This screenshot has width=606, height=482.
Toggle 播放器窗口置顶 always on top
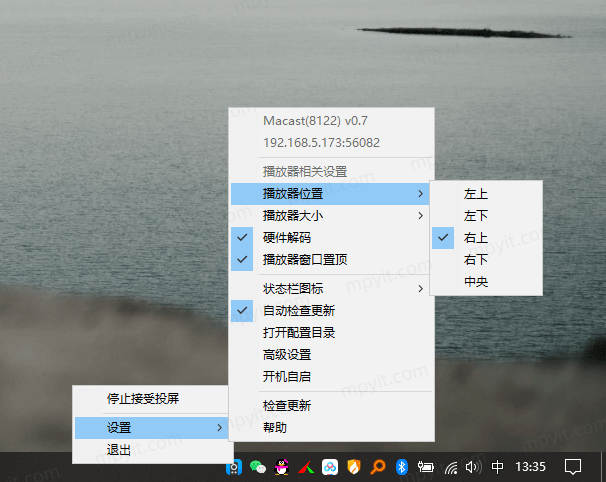point(330,260)
